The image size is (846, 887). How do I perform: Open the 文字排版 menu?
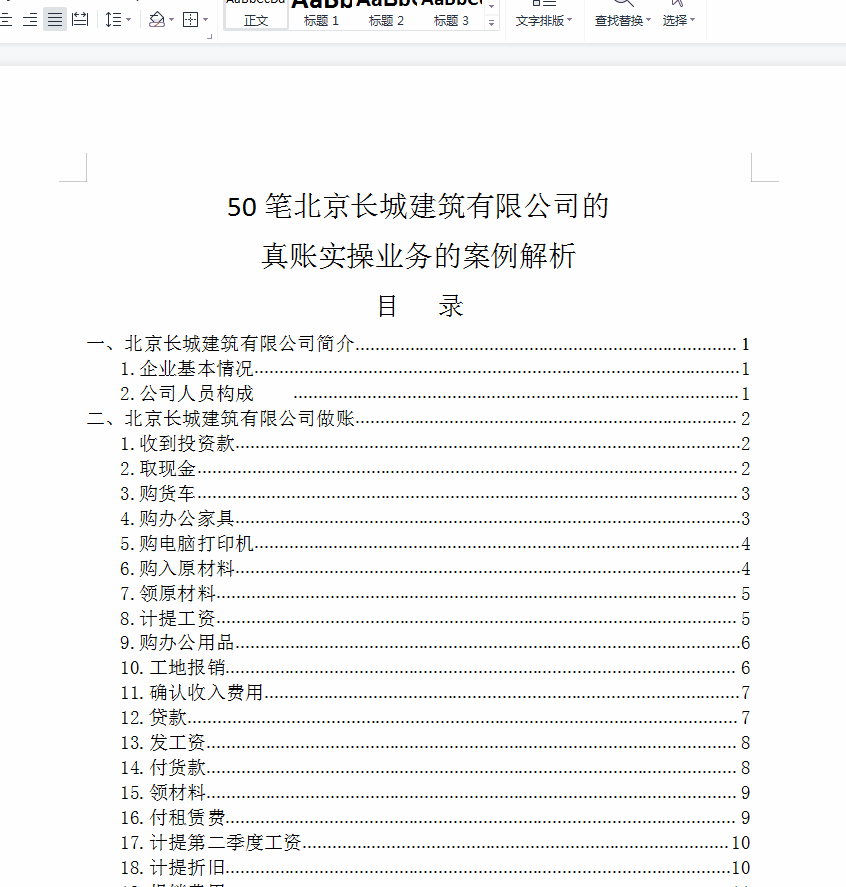click(543, 18)
